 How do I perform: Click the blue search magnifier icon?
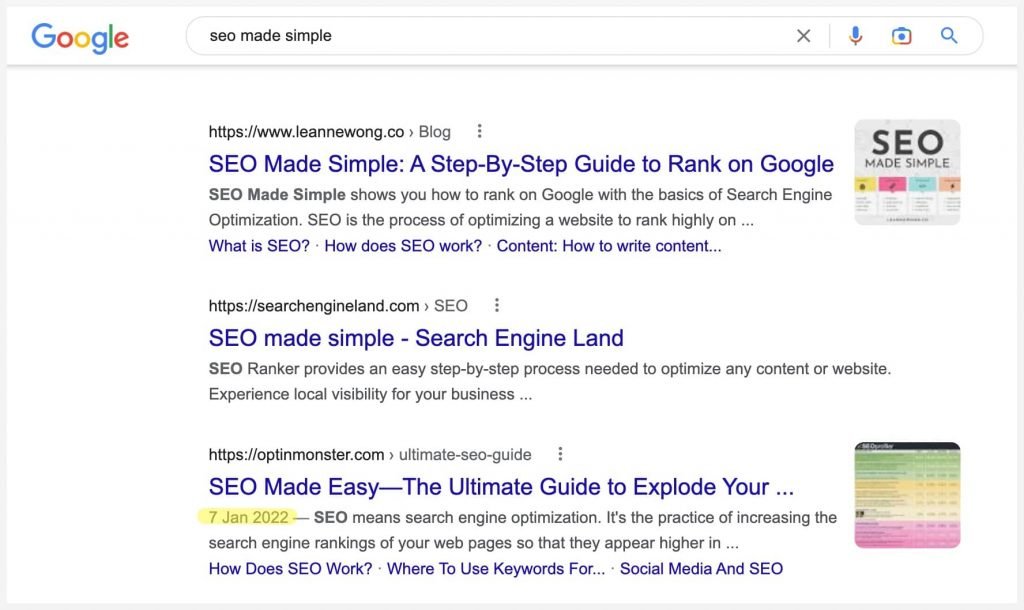(948, 35)
